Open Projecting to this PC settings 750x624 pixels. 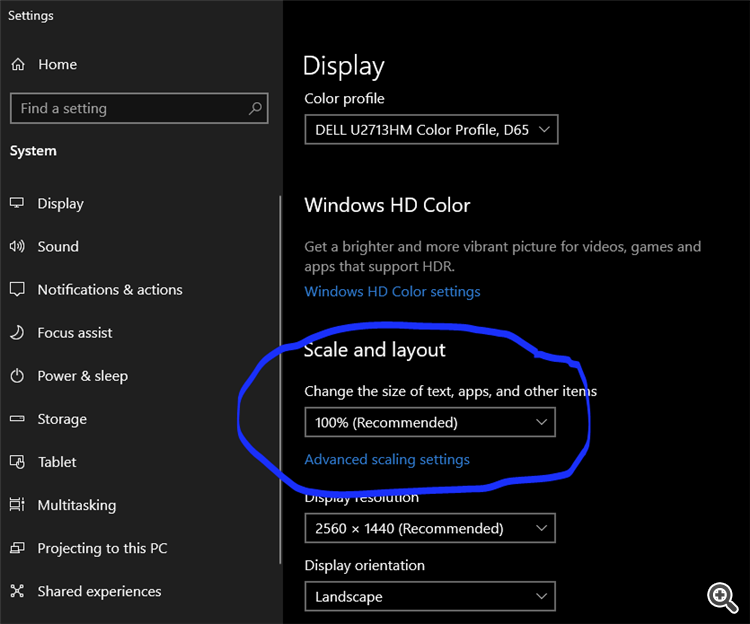point(102,548)
